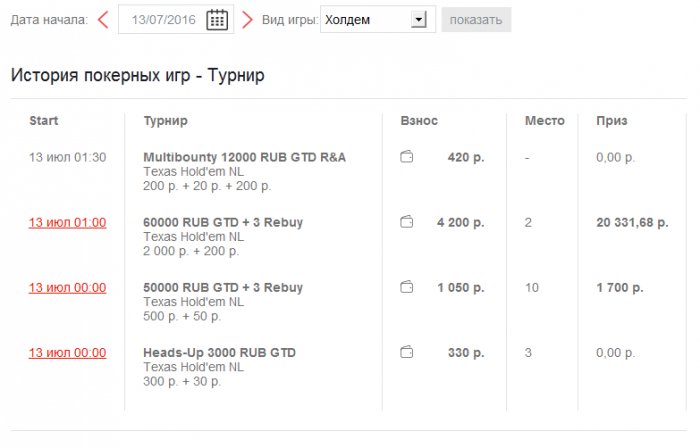
Task: Click the 13 июл 01:30 start time
Action: tap(67, 157)
